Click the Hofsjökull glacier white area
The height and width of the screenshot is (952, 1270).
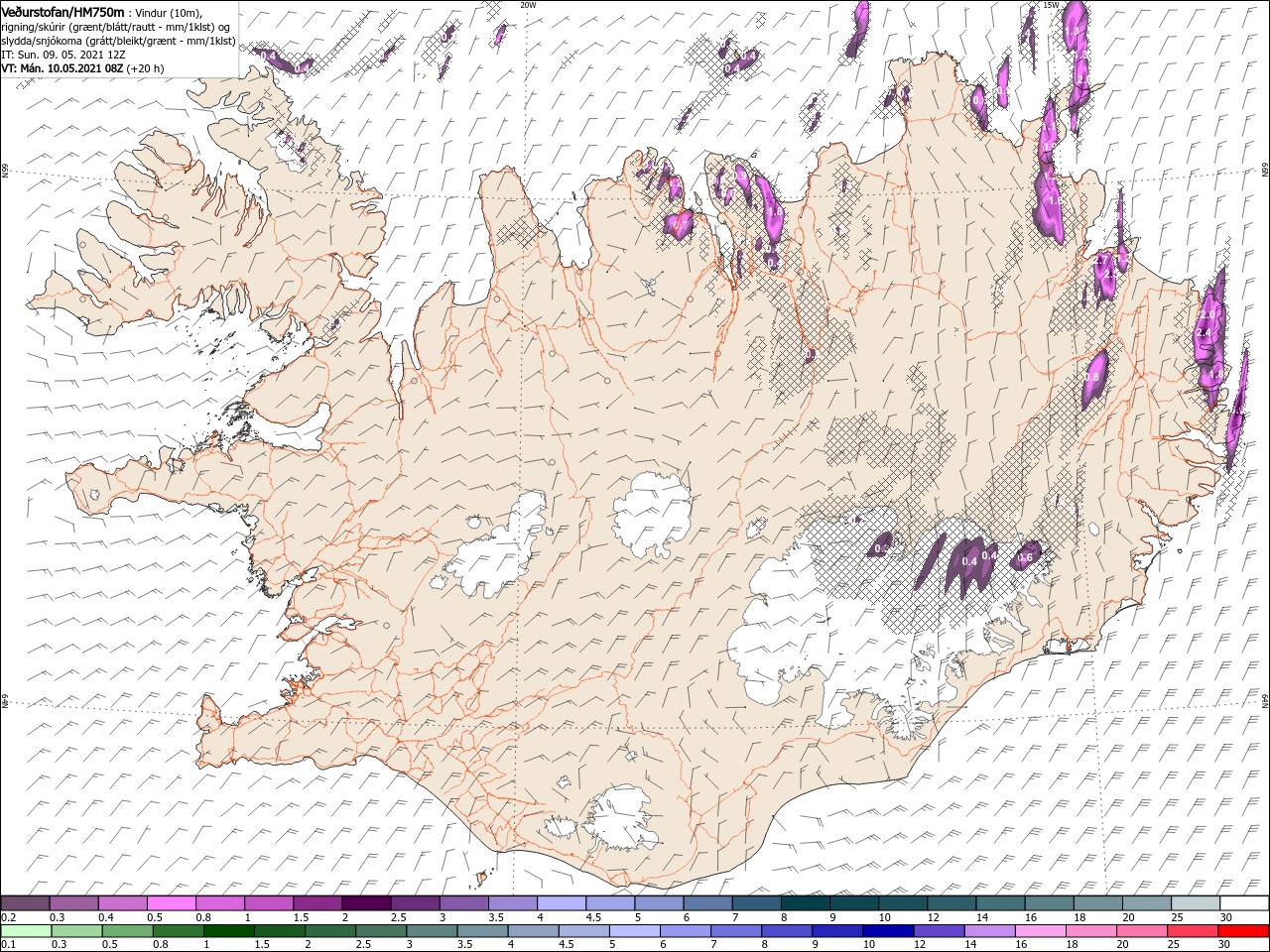click(x=652, y=514)
